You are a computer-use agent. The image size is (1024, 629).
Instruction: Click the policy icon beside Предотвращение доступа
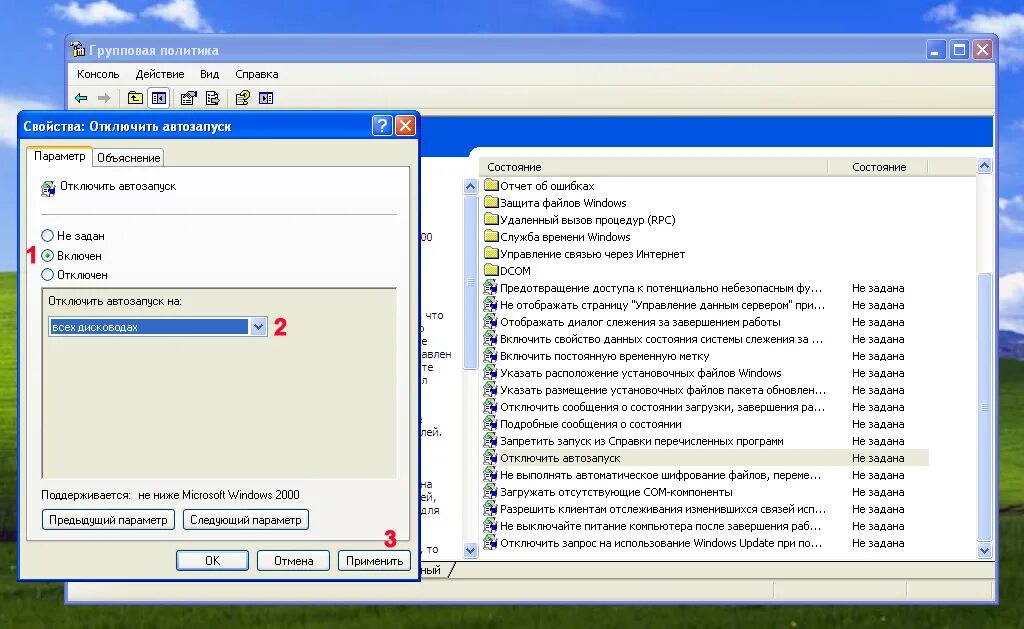[x=490, y=287]
